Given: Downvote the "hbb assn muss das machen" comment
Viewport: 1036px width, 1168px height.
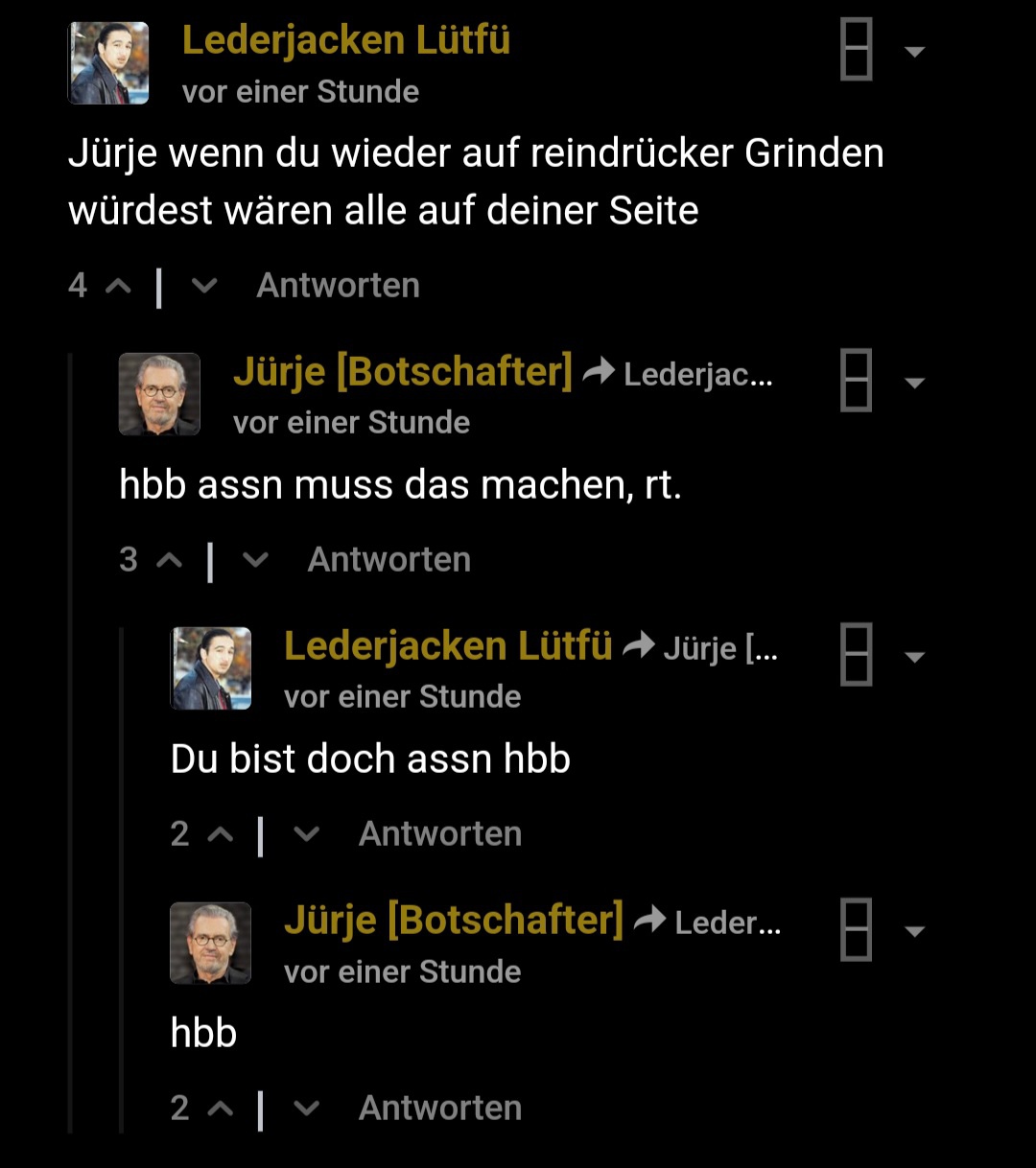Looking at the screenshot, I should 255,560.
